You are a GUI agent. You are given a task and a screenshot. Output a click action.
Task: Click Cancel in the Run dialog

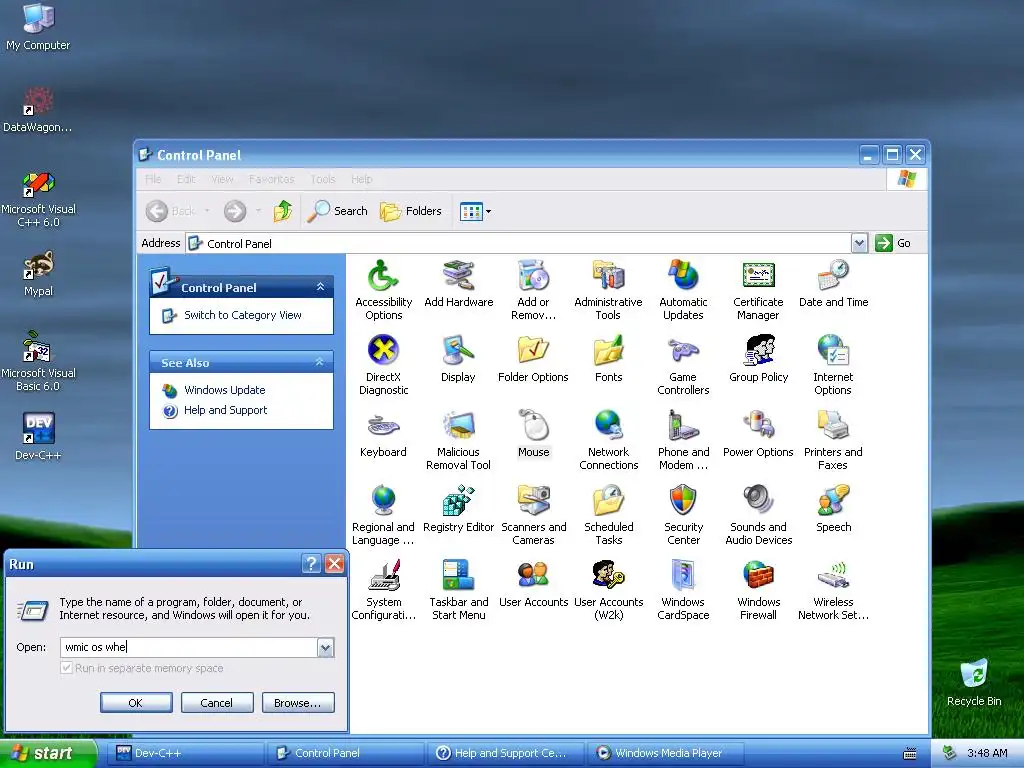(x=217, y=703)
